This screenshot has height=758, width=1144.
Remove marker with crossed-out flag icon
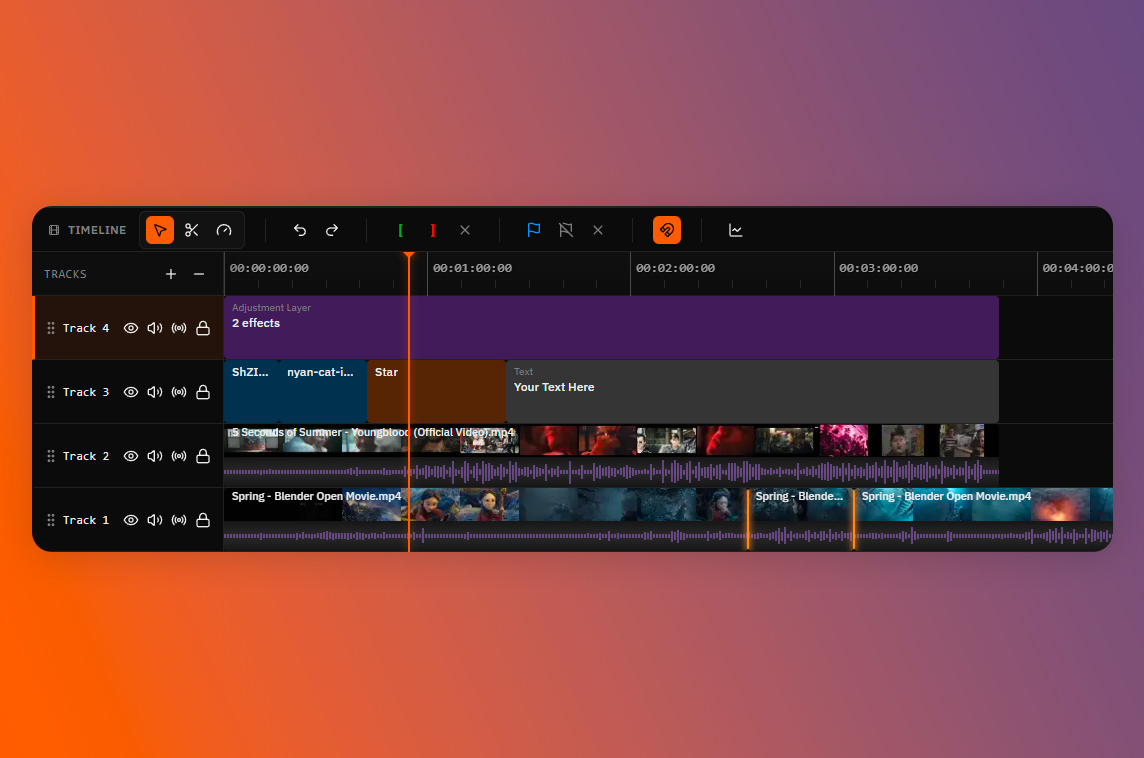(x=566, y=230)
